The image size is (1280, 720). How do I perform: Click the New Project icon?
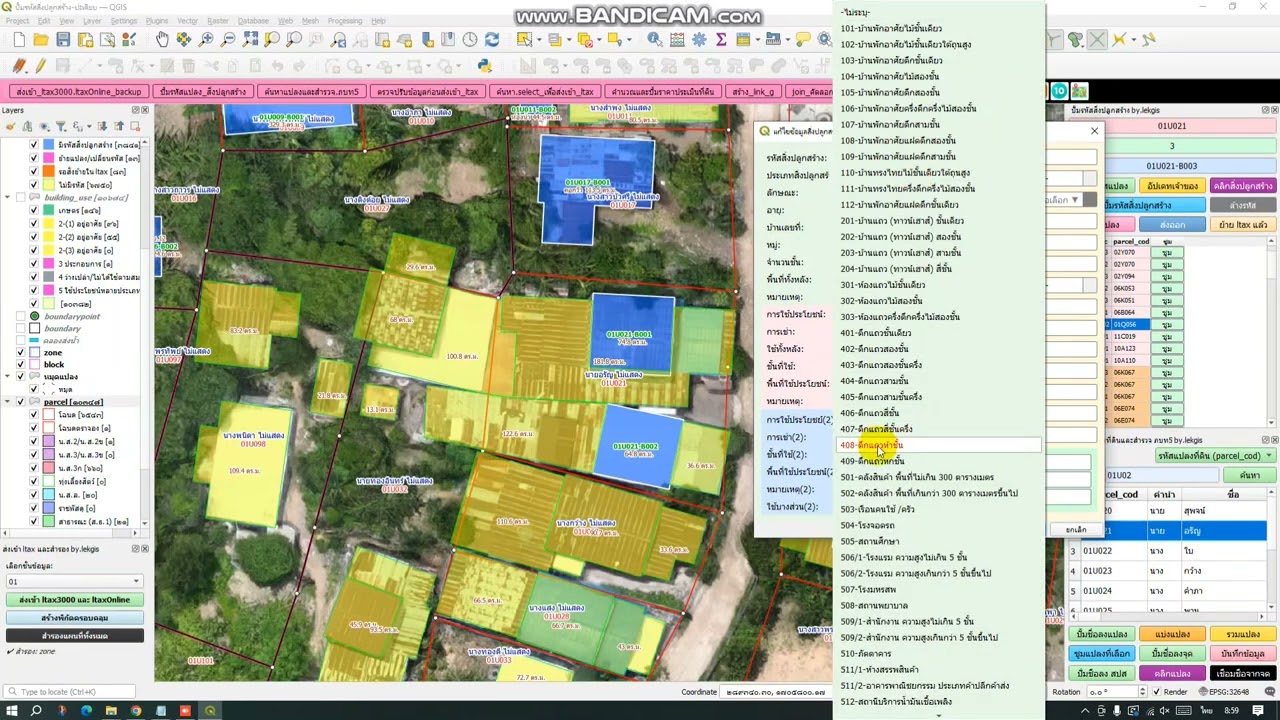pos(18,40)
